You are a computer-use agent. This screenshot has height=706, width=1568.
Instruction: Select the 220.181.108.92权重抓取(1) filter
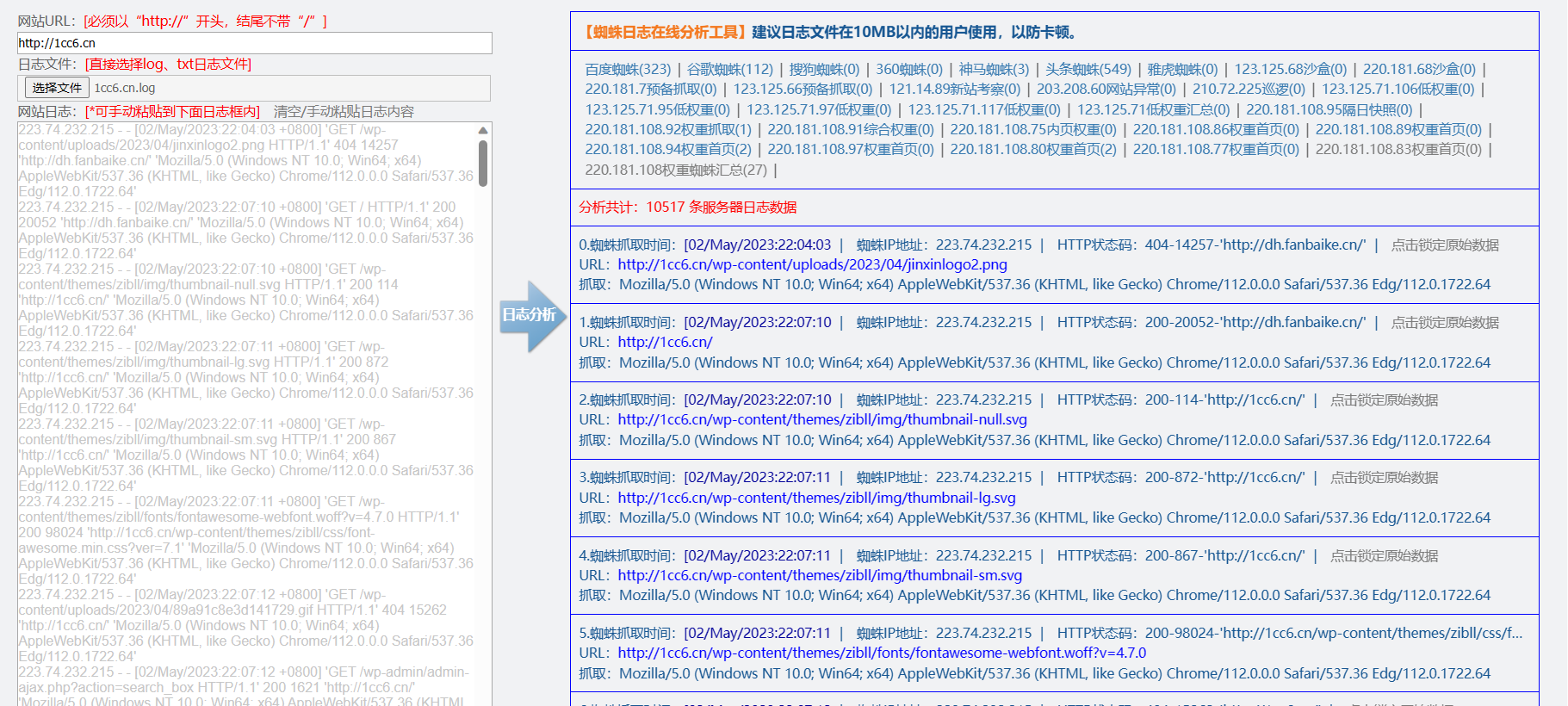pyautogui.click(x=668, y=129)
